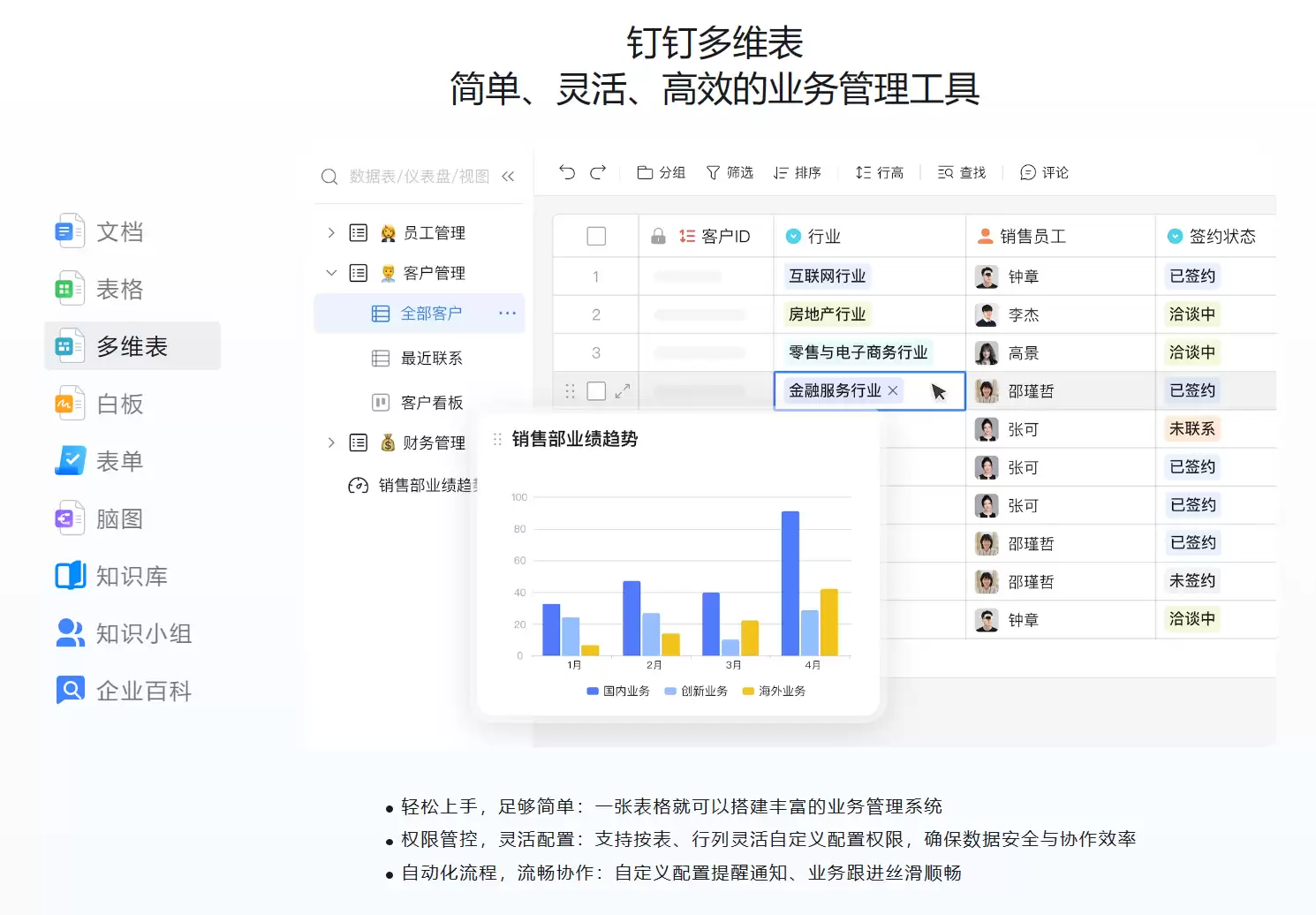Toggle 创新业务 legend series
Image resolution: width=1316 pixels, height=915 pixels.
696,691
